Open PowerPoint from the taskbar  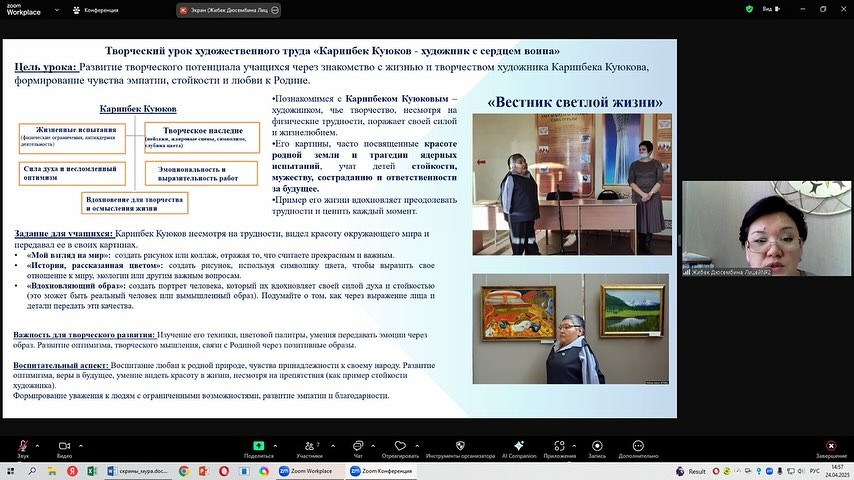(204, 471)
